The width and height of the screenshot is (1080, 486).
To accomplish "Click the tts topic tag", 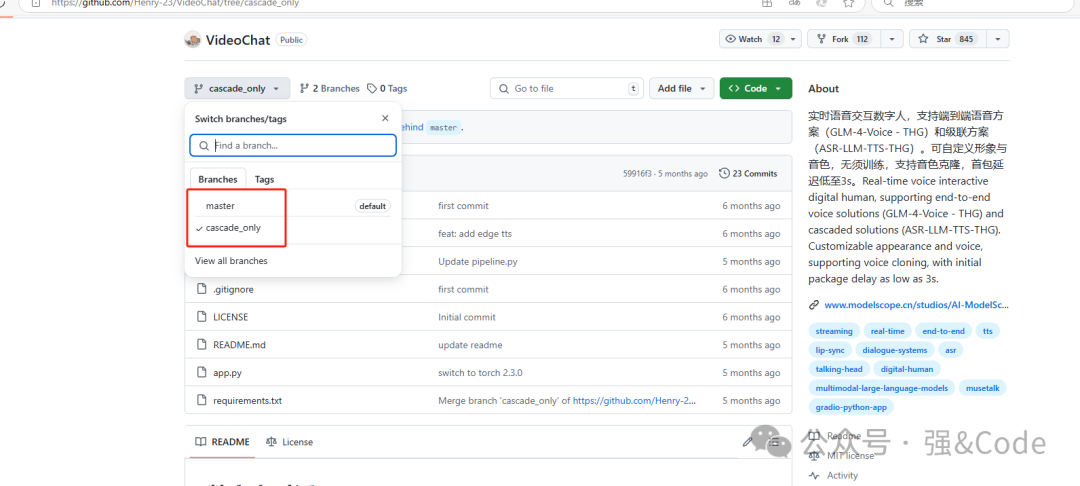I will pyautogui.click(x=988, y=331).
